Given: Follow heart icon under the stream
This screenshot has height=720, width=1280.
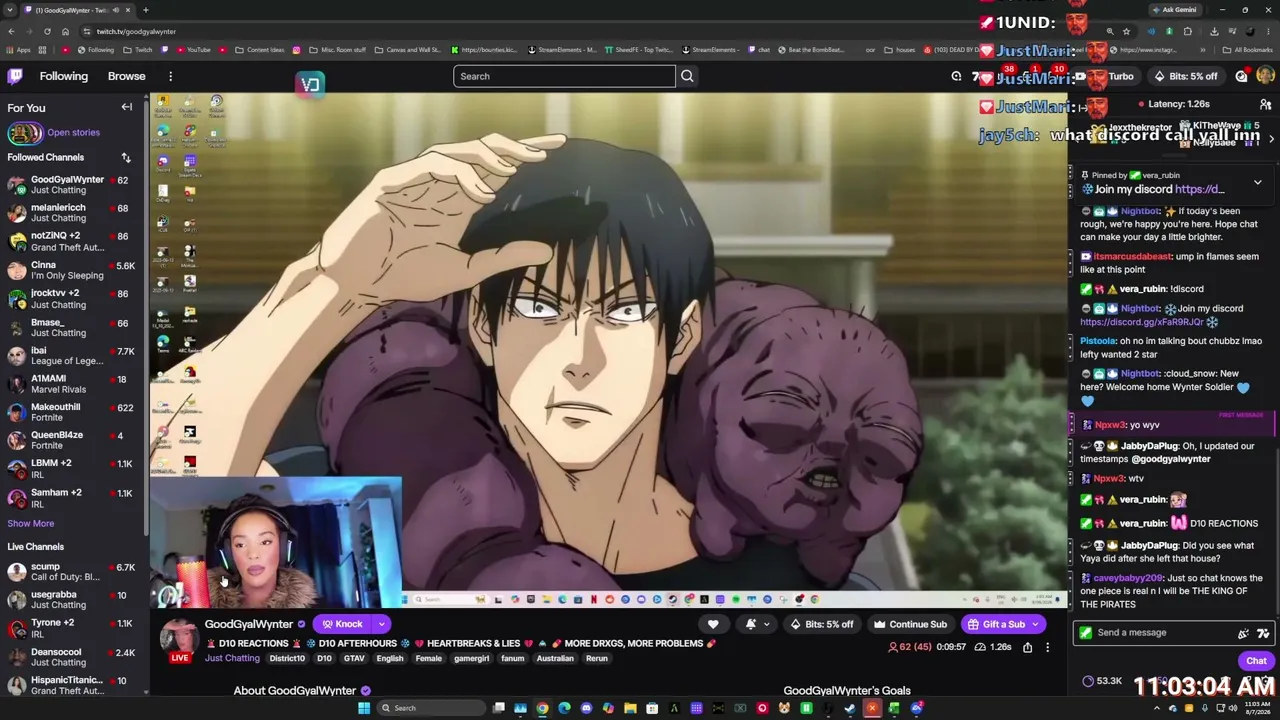Looking at the screenshot, I should click(713, 624).
